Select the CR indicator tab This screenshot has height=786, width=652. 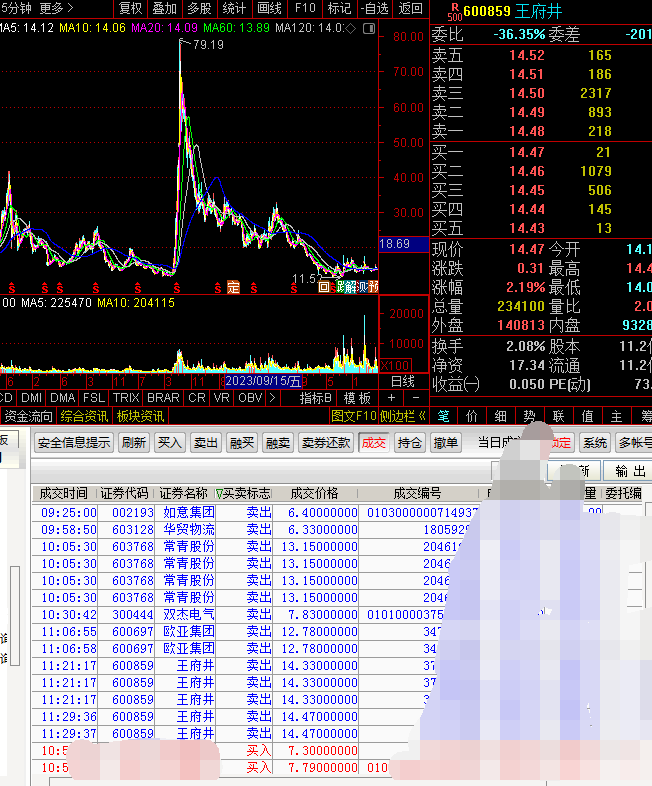pyautogui.click(x=196, y=398)
